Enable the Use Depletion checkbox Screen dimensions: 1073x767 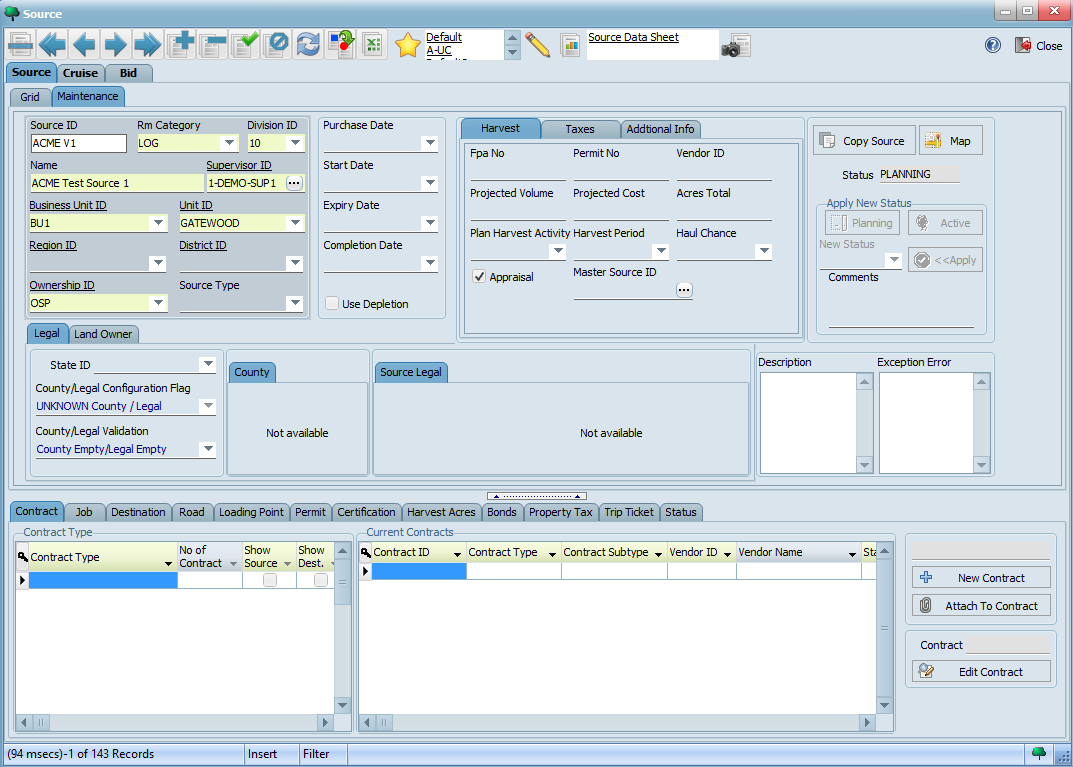[332, 303]
